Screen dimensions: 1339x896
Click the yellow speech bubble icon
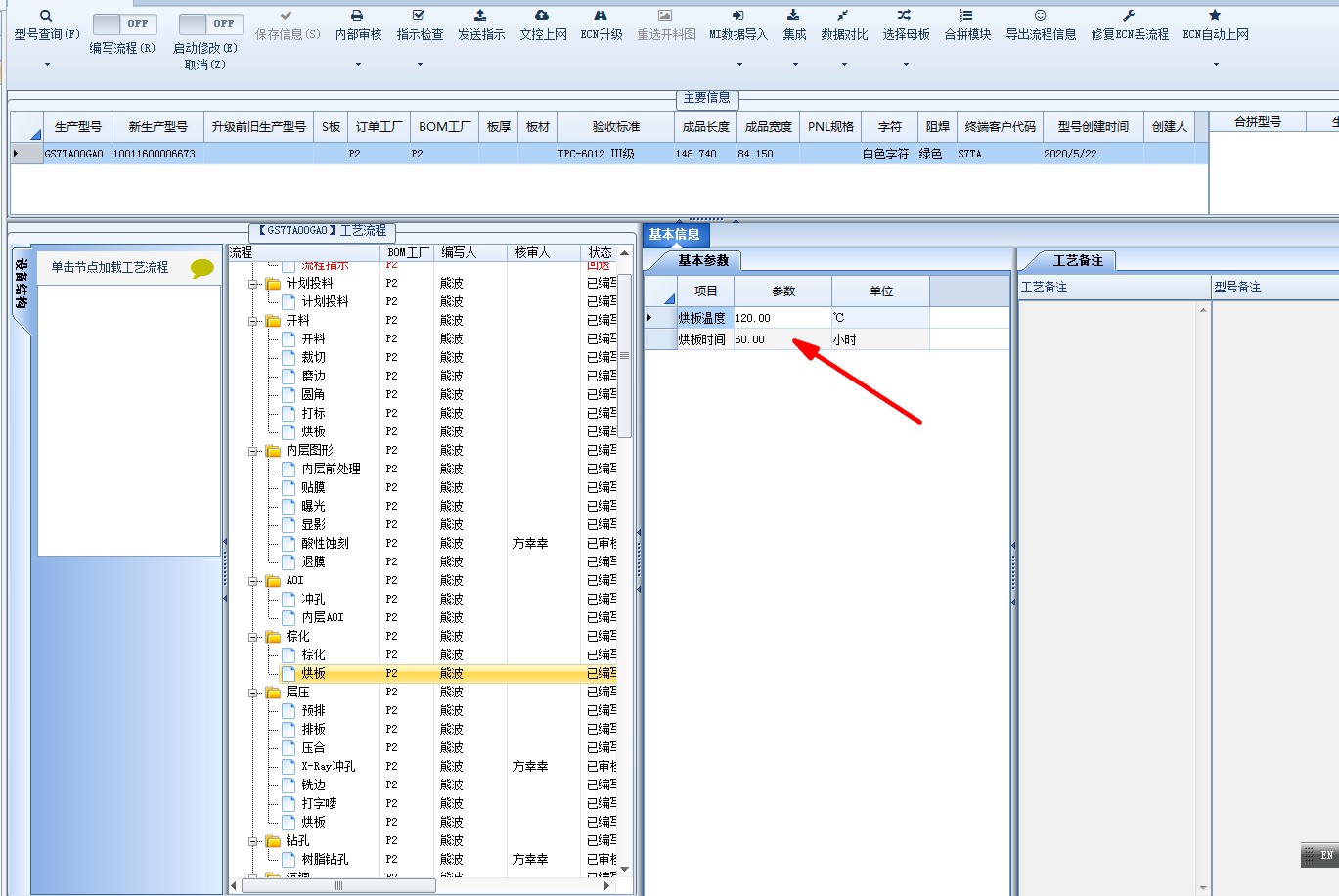point(202,268)
